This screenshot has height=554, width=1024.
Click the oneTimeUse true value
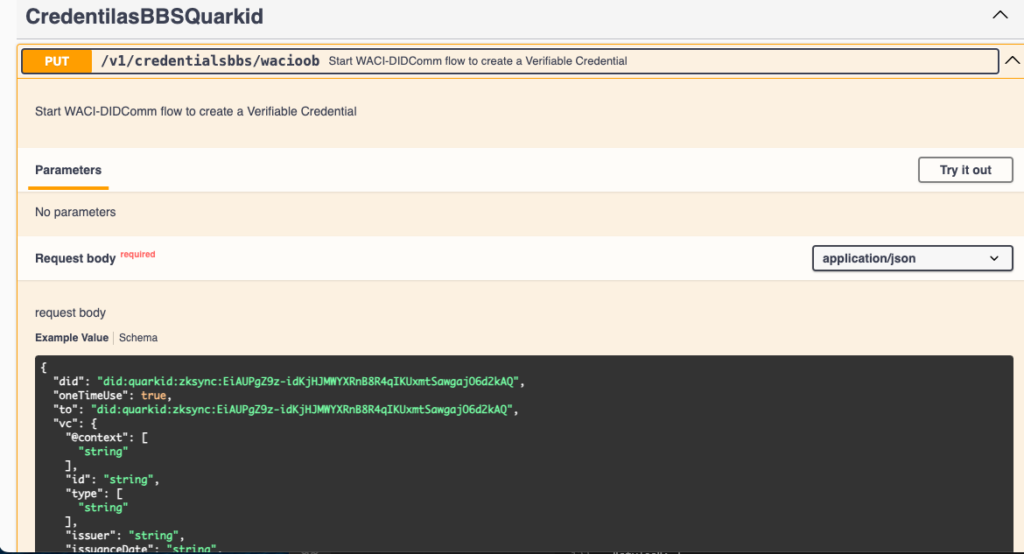tap(153, 395)
